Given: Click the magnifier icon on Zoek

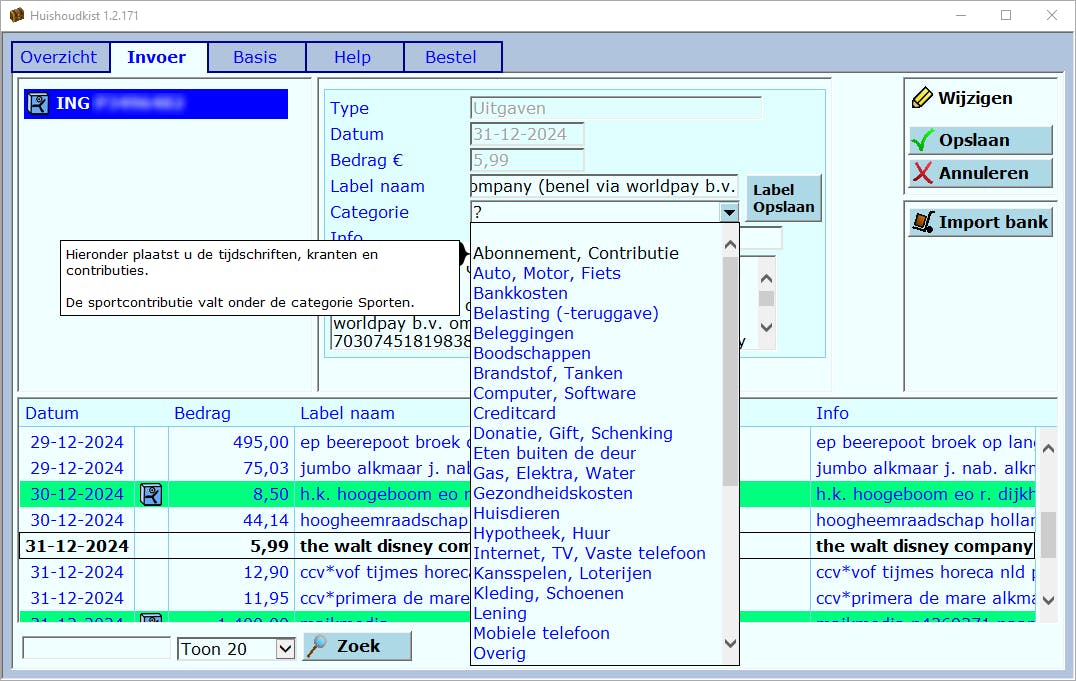Looking at the screenshot, I should (317, 646).
